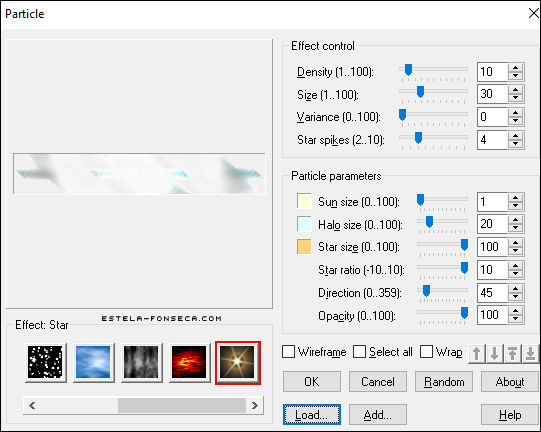
Task: Open the Load... preset dialog
Action: coord(312,415)
